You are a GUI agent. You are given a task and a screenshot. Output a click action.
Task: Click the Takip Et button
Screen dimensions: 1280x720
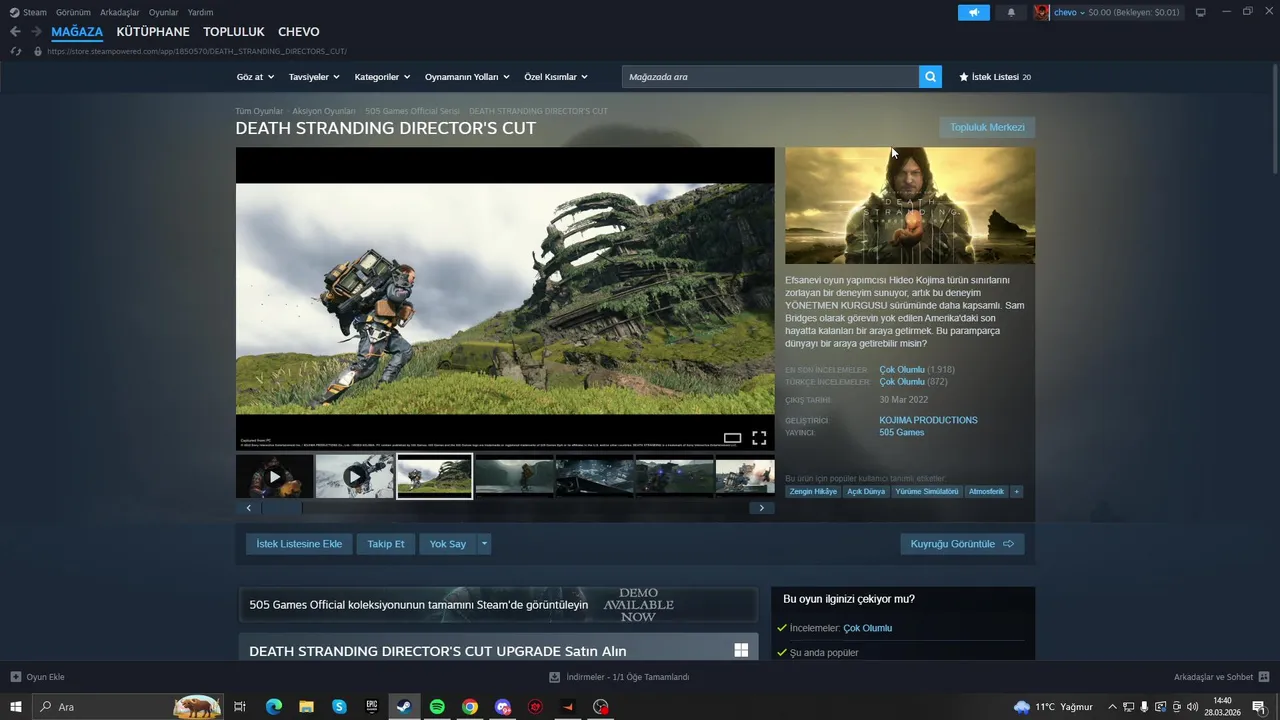coord(386,544)
